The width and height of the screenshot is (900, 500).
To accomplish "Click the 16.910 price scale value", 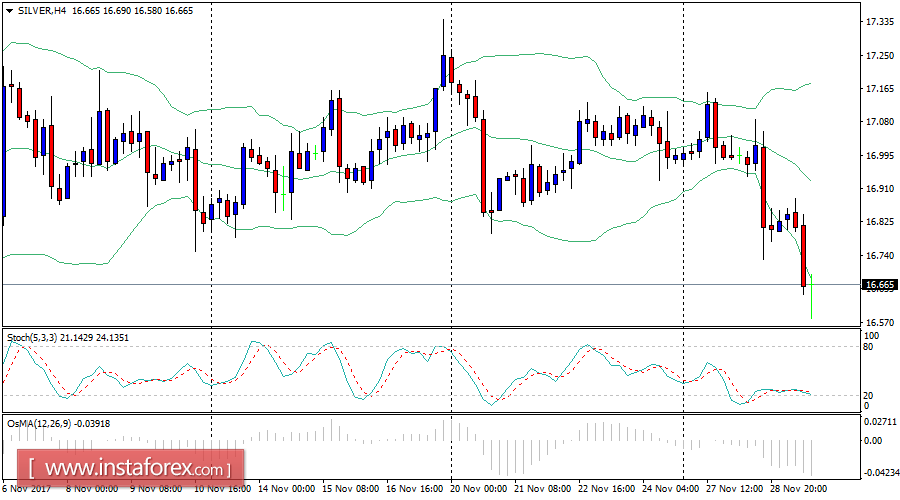I will tap(880, 188).
